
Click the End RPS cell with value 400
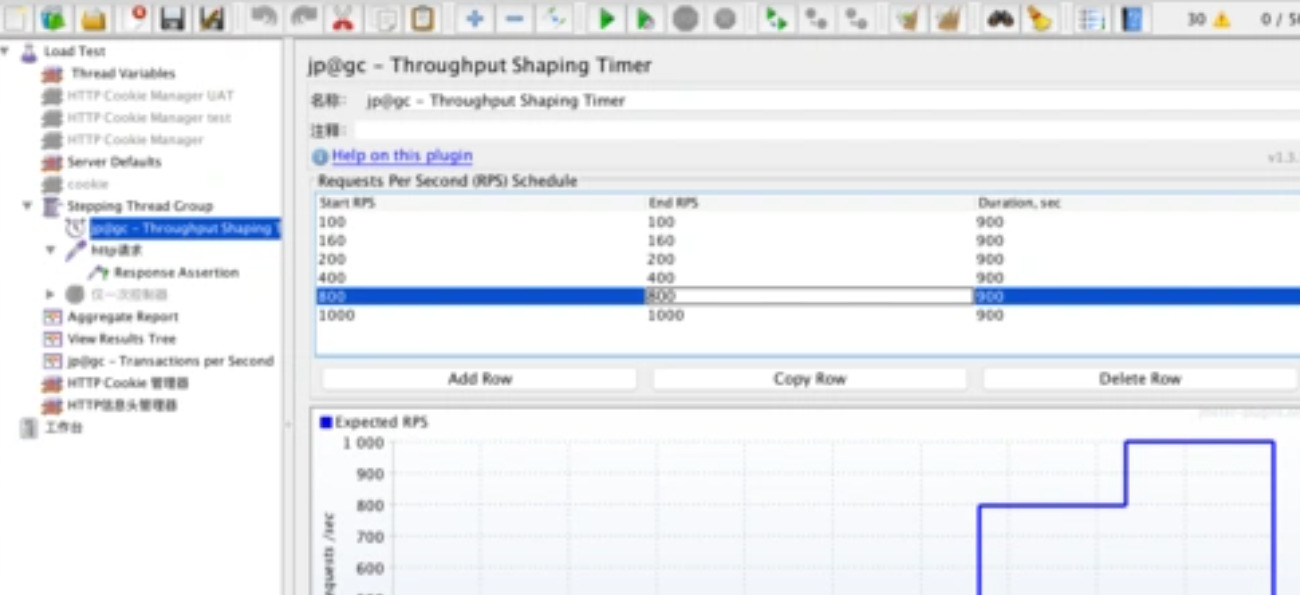[811, 278]
